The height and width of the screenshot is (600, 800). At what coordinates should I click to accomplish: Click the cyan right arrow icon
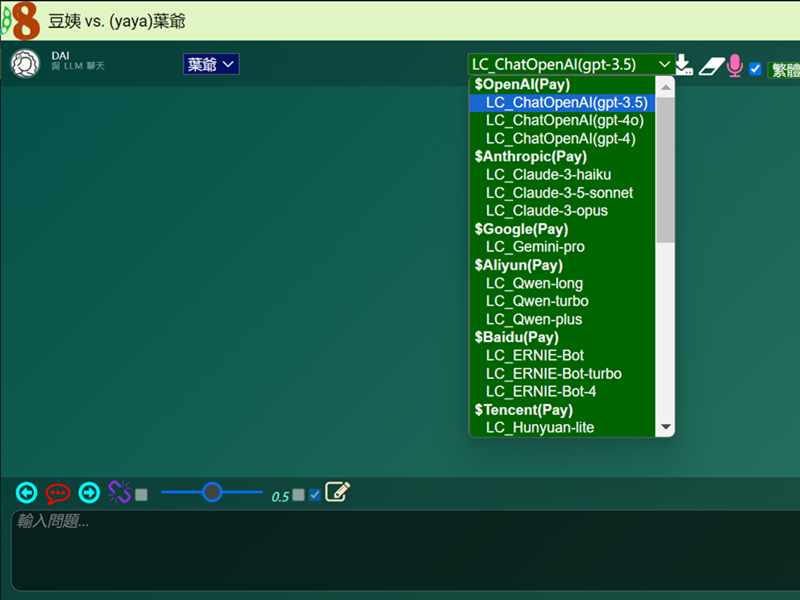coord(89,492)
